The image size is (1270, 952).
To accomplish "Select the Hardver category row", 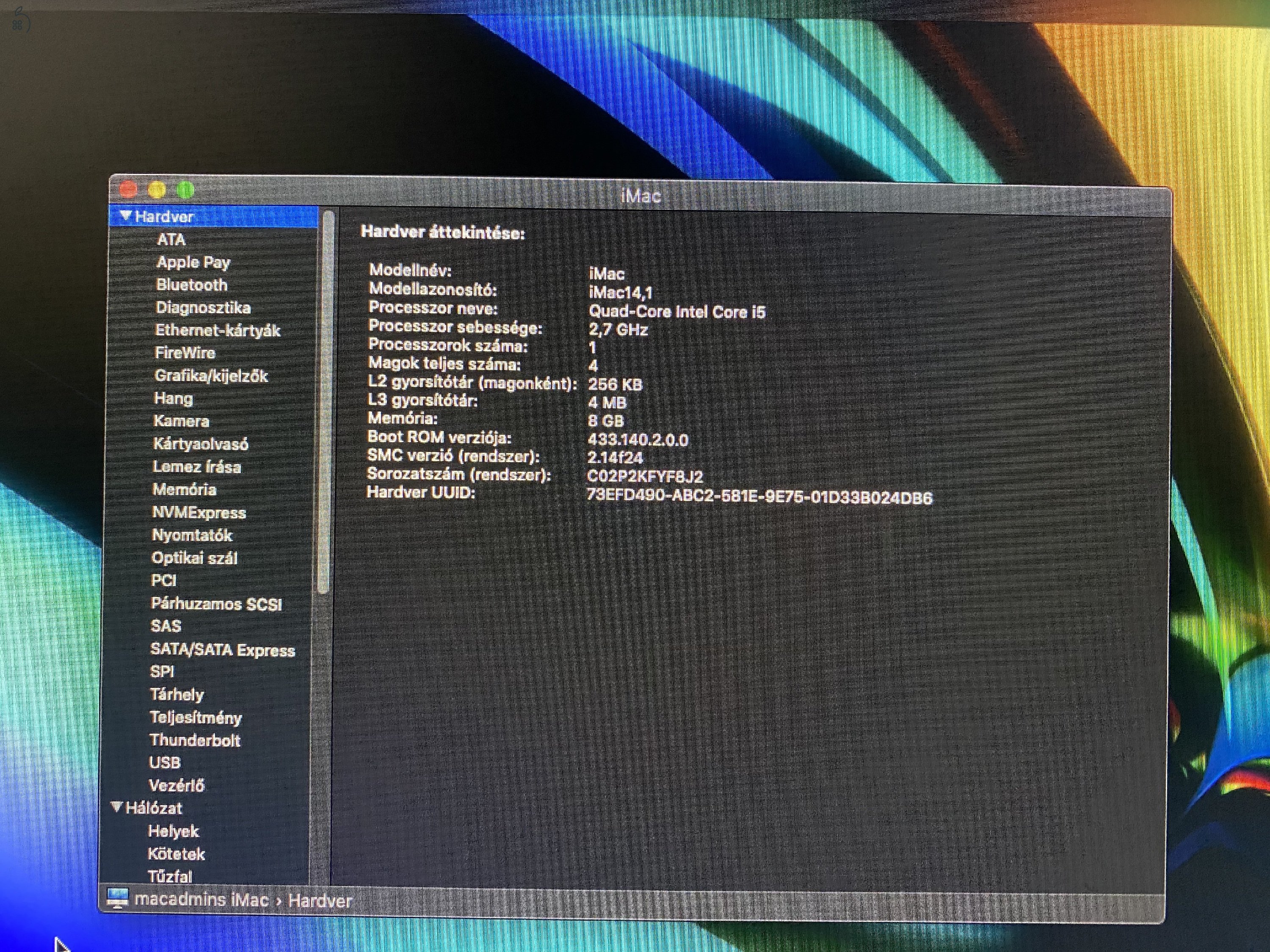I will (x=213, y=216).
